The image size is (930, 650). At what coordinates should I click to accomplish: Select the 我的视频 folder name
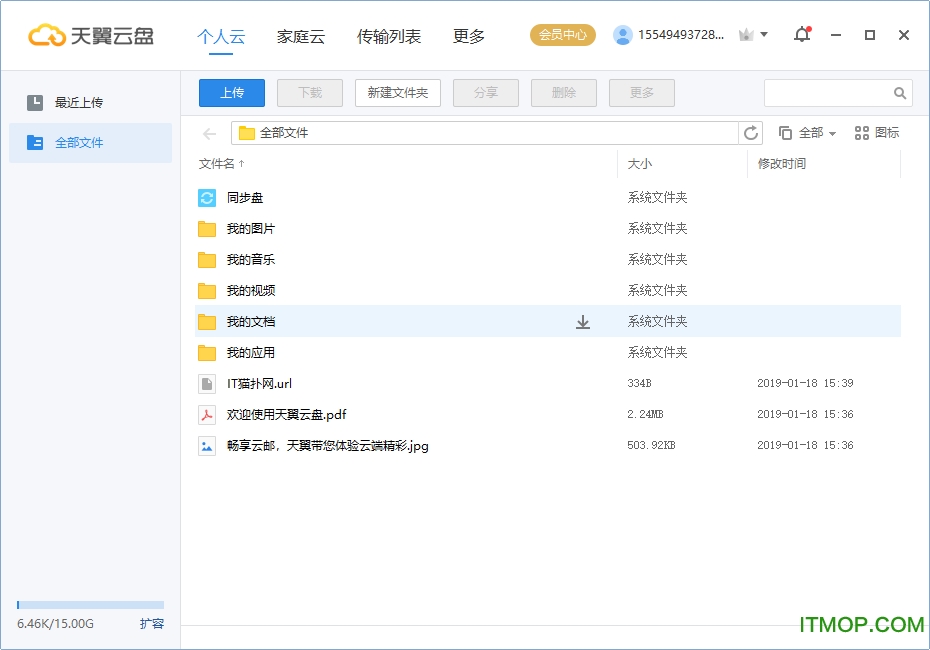pyautogui.click(x=250, y=291)
